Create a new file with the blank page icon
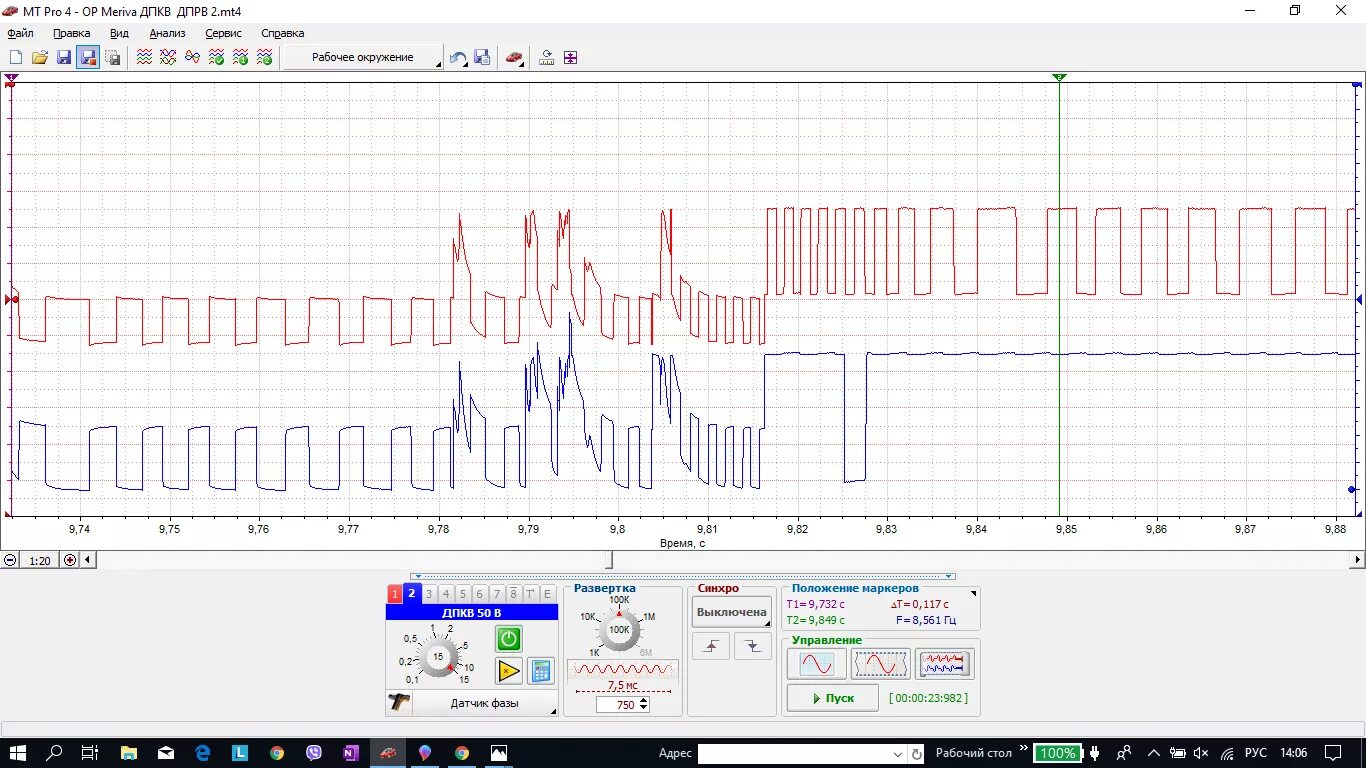This screenshot has width=1366, height=768. (x=16, y=58)
